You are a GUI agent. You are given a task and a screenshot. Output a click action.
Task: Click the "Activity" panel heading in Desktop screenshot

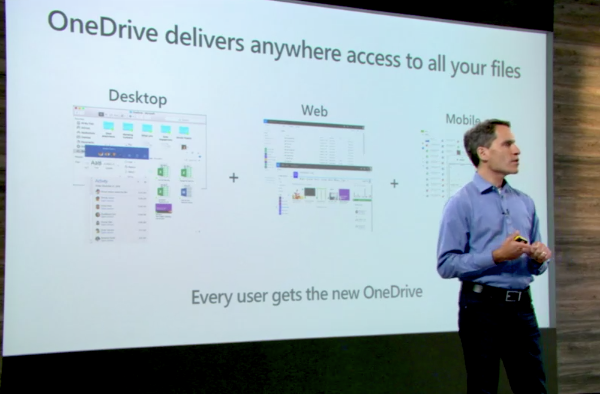(101, 181)
